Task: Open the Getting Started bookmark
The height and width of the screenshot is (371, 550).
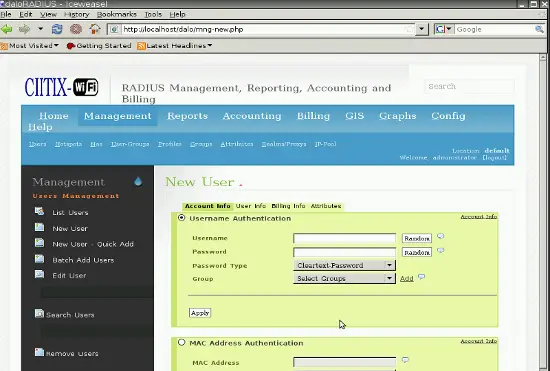Action: point(99,46)
